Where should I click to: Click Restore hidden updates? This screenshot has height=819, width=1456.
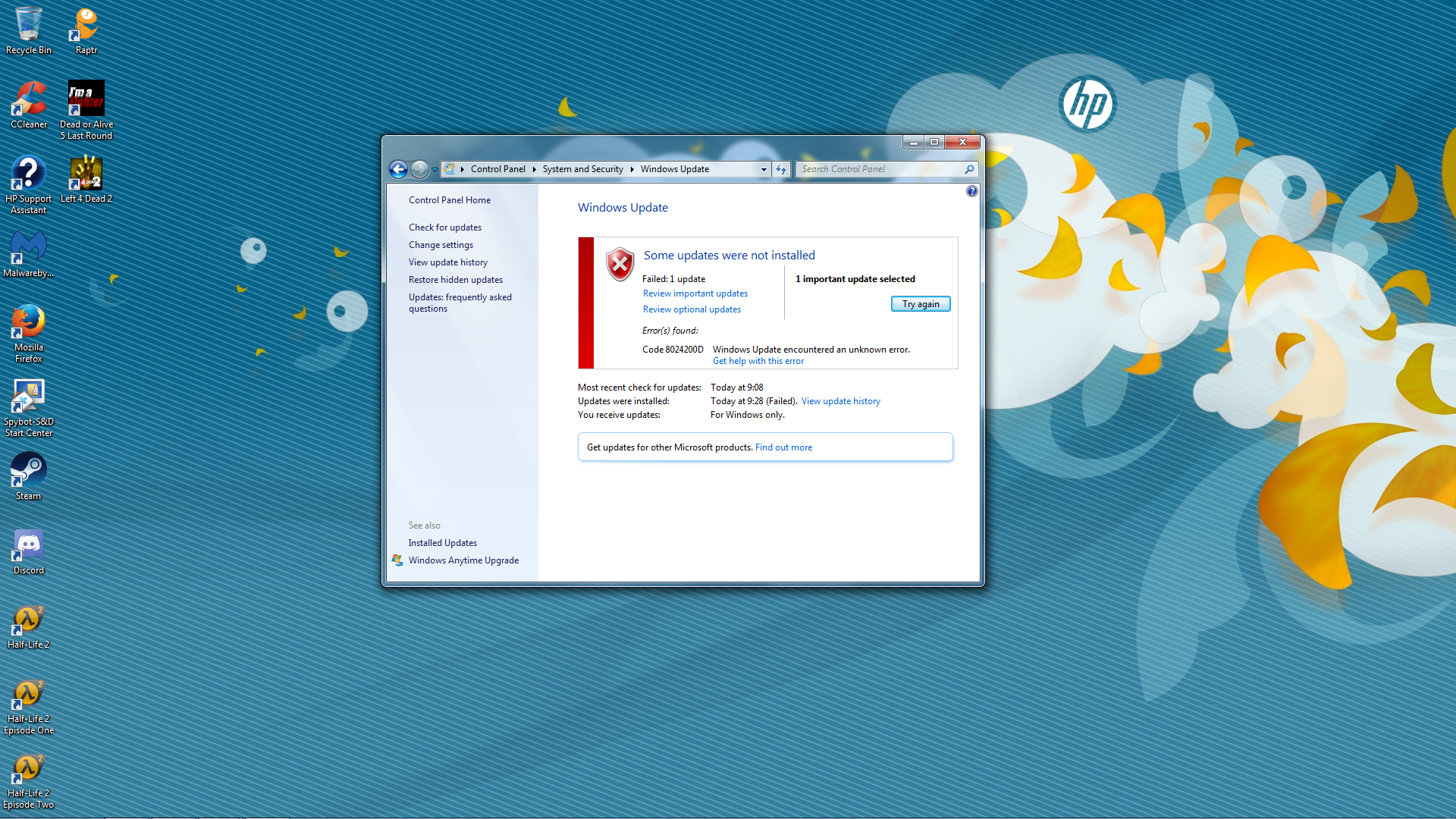click(455, 280)
